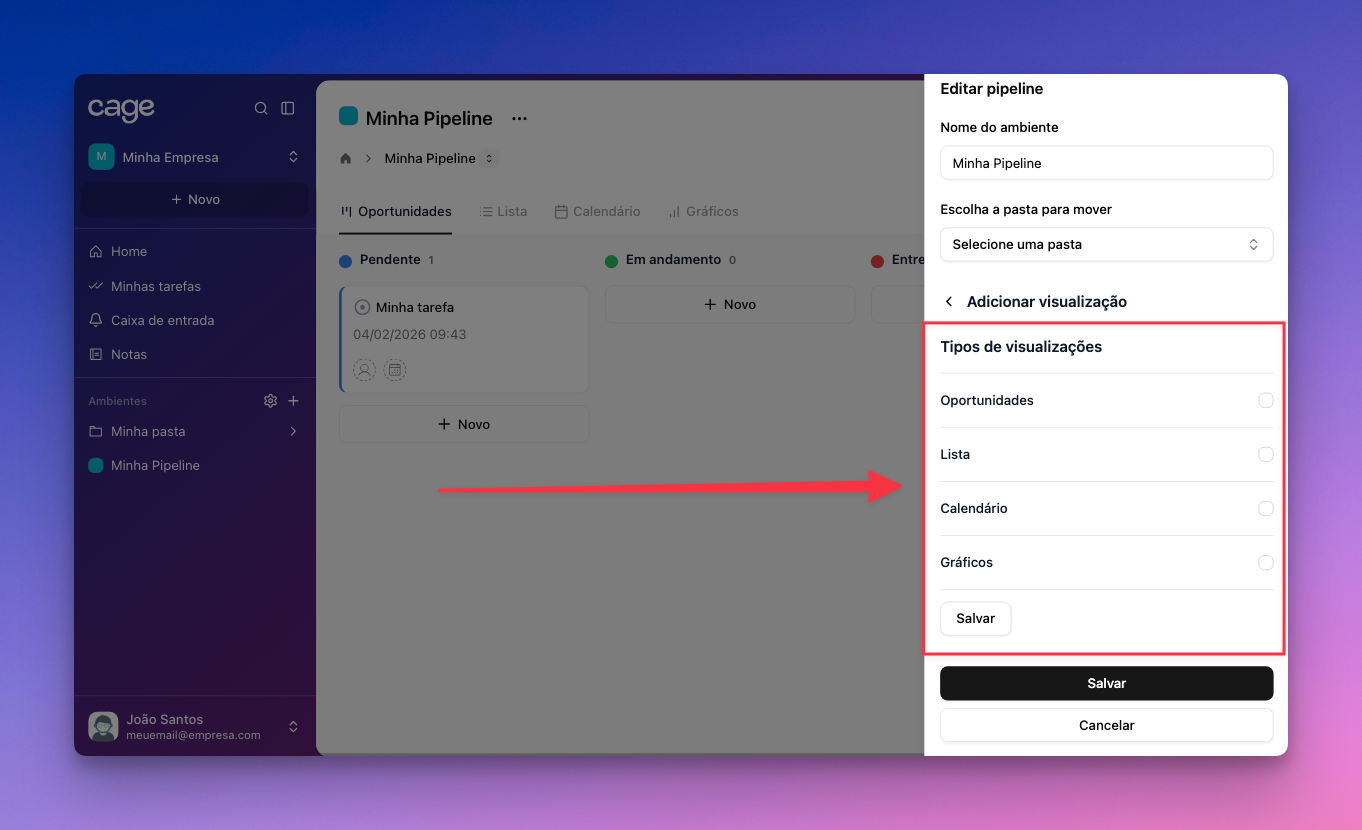Go back using arrow beside Adicionar visualização

click(x=949, y=302)
